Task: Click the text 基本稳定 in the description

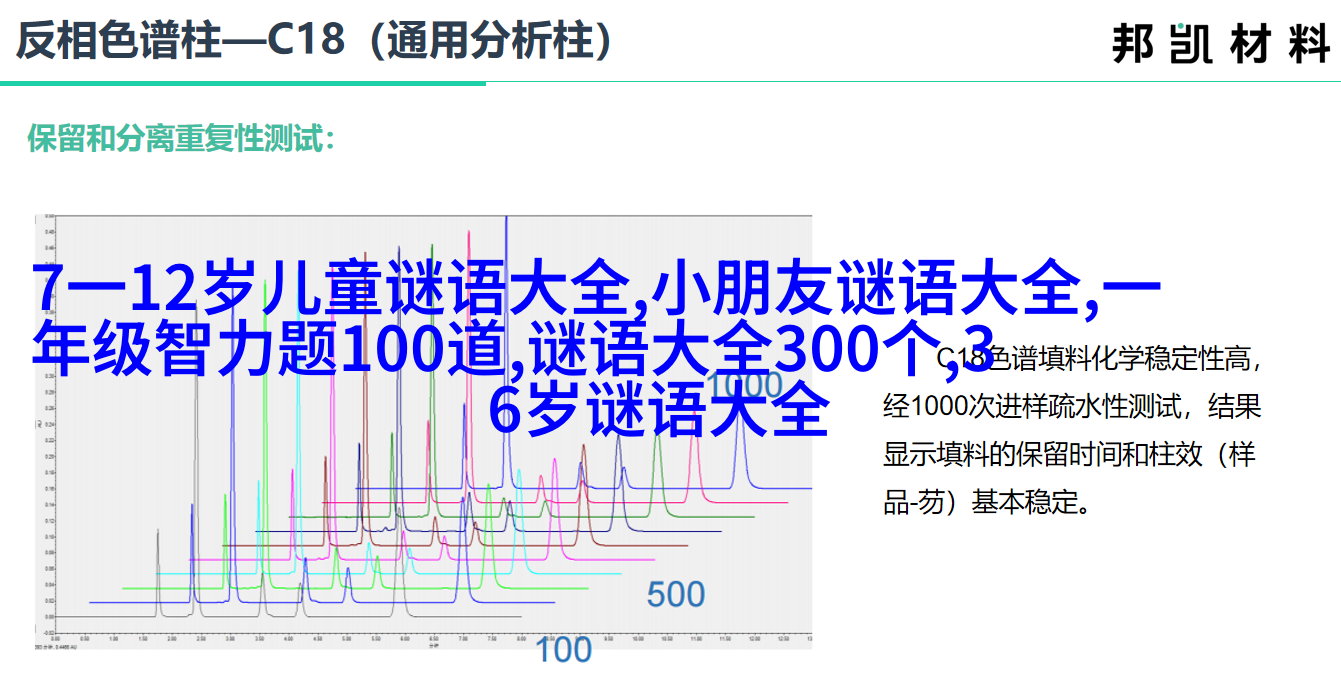Action: coord(1030,502)
